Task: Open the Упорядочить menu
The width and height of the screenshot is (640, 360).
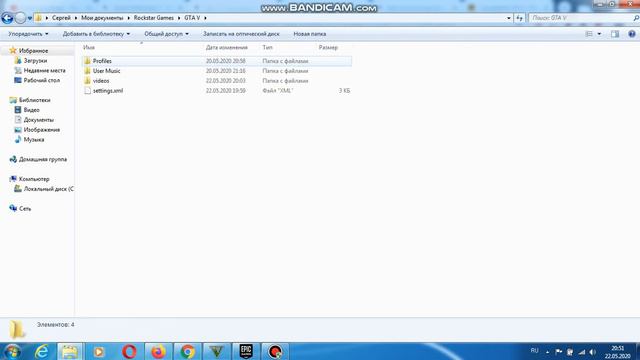Action: coord(28,34)
